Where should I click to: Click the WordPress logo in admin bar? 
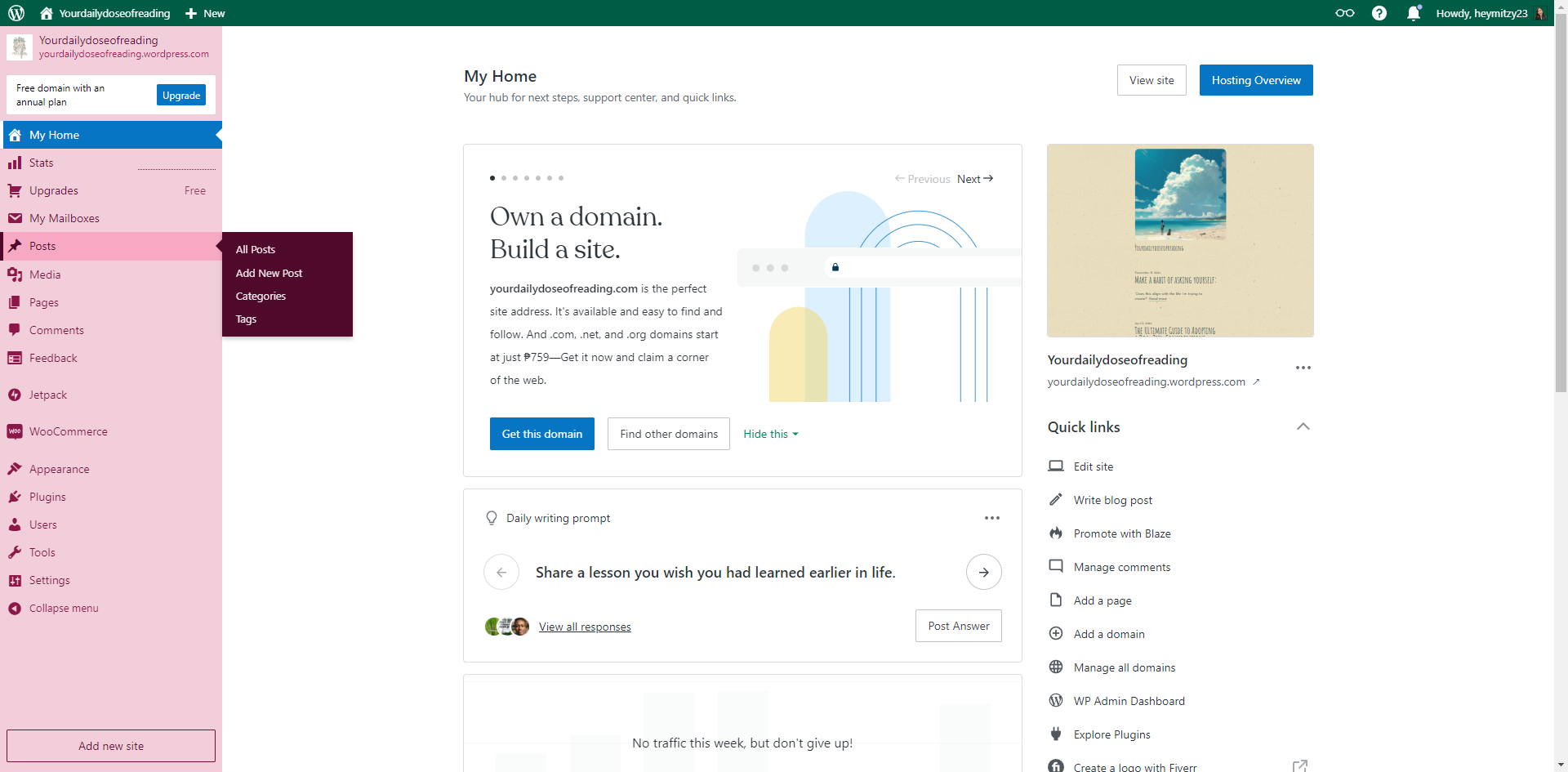[x=16, y=13]
